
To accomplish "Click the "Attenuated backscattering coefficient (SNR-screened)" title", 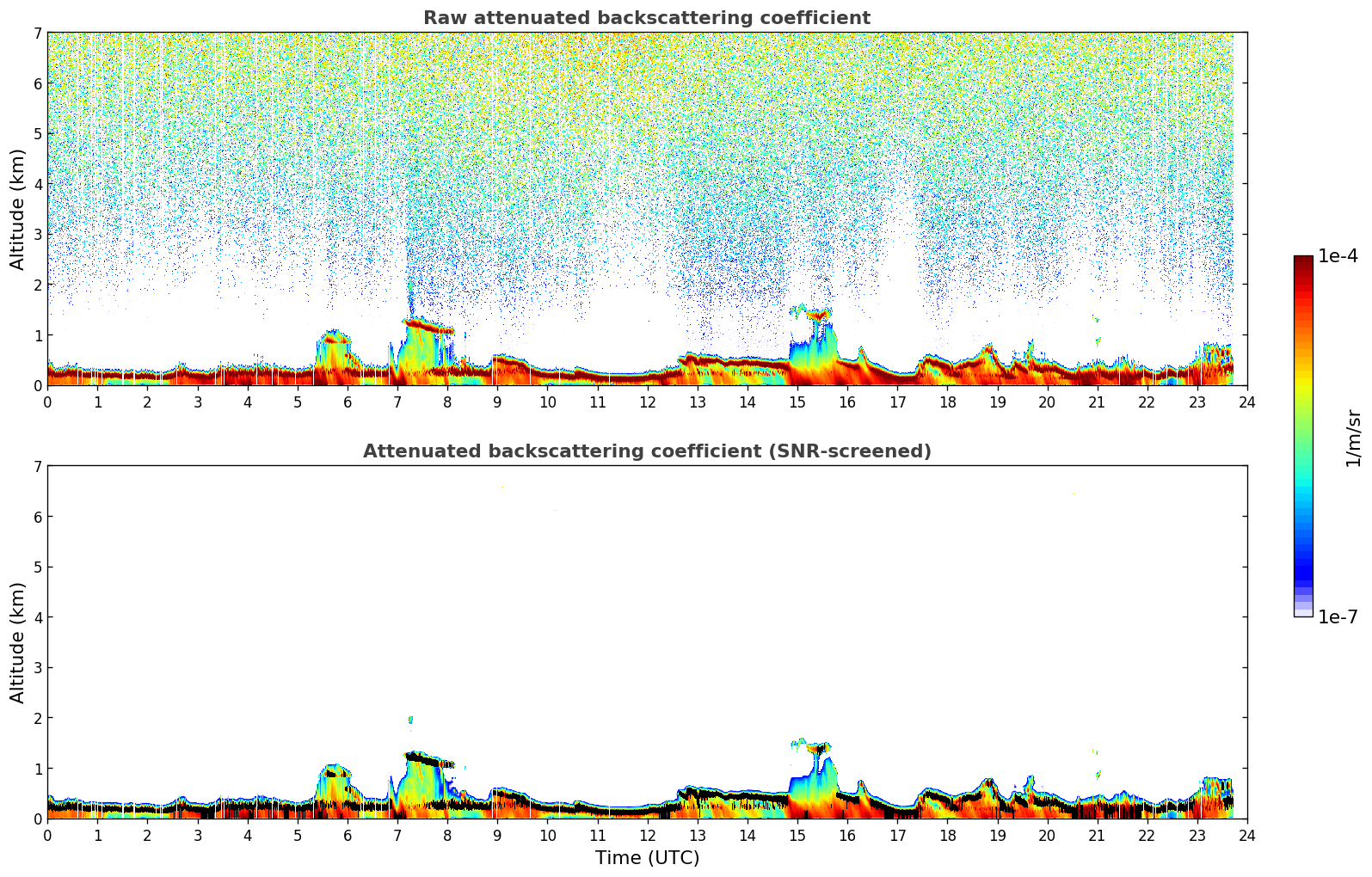I will point(646,451).
